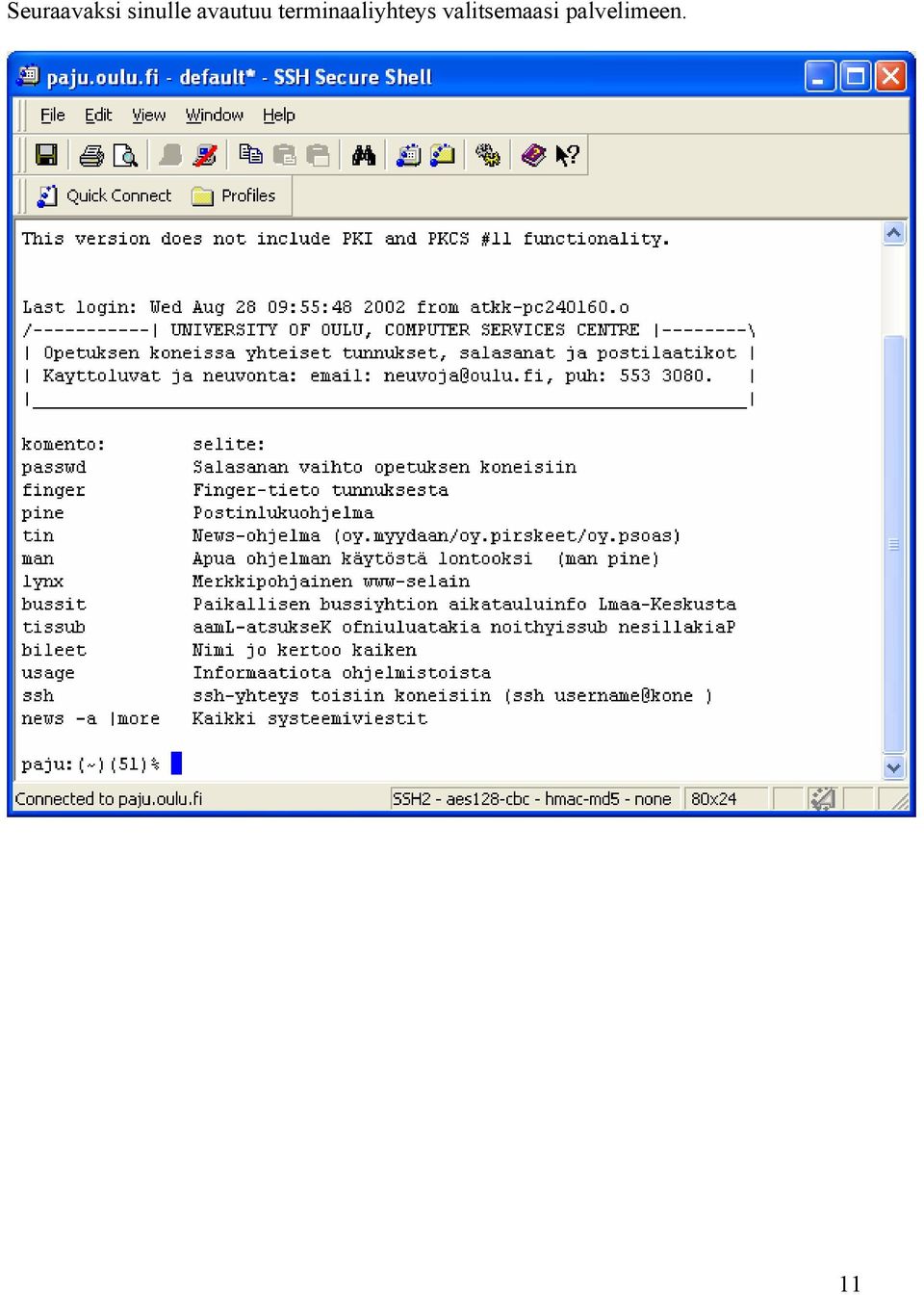
Task: Open Settings with the gear toolbar icon
Action: [488, 155]
